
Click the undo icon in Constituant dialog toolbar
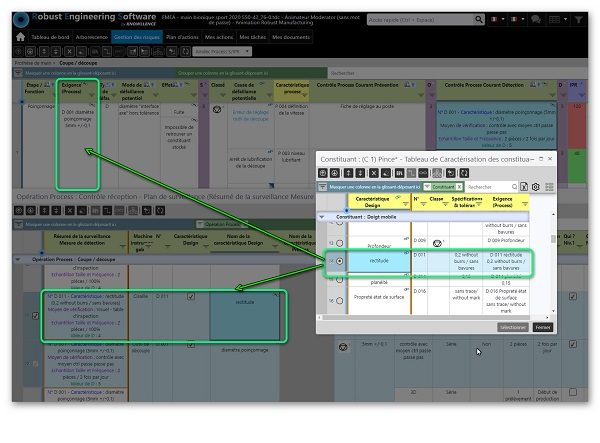coord(450,173)
